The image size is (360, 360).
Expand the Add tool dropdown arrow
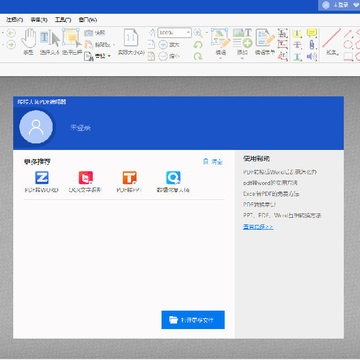(x=242, y=58)
